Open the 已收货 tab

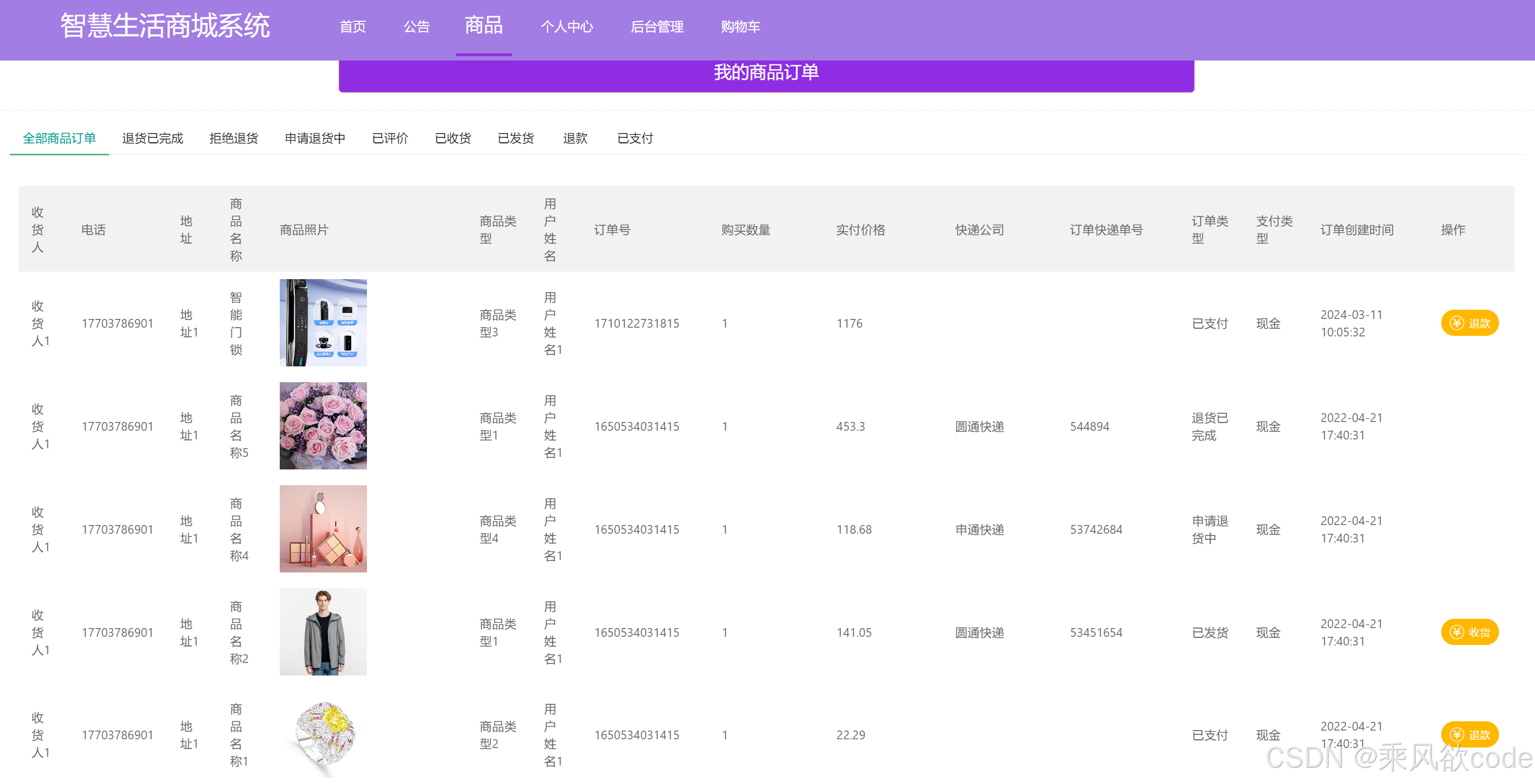(453, 138)
